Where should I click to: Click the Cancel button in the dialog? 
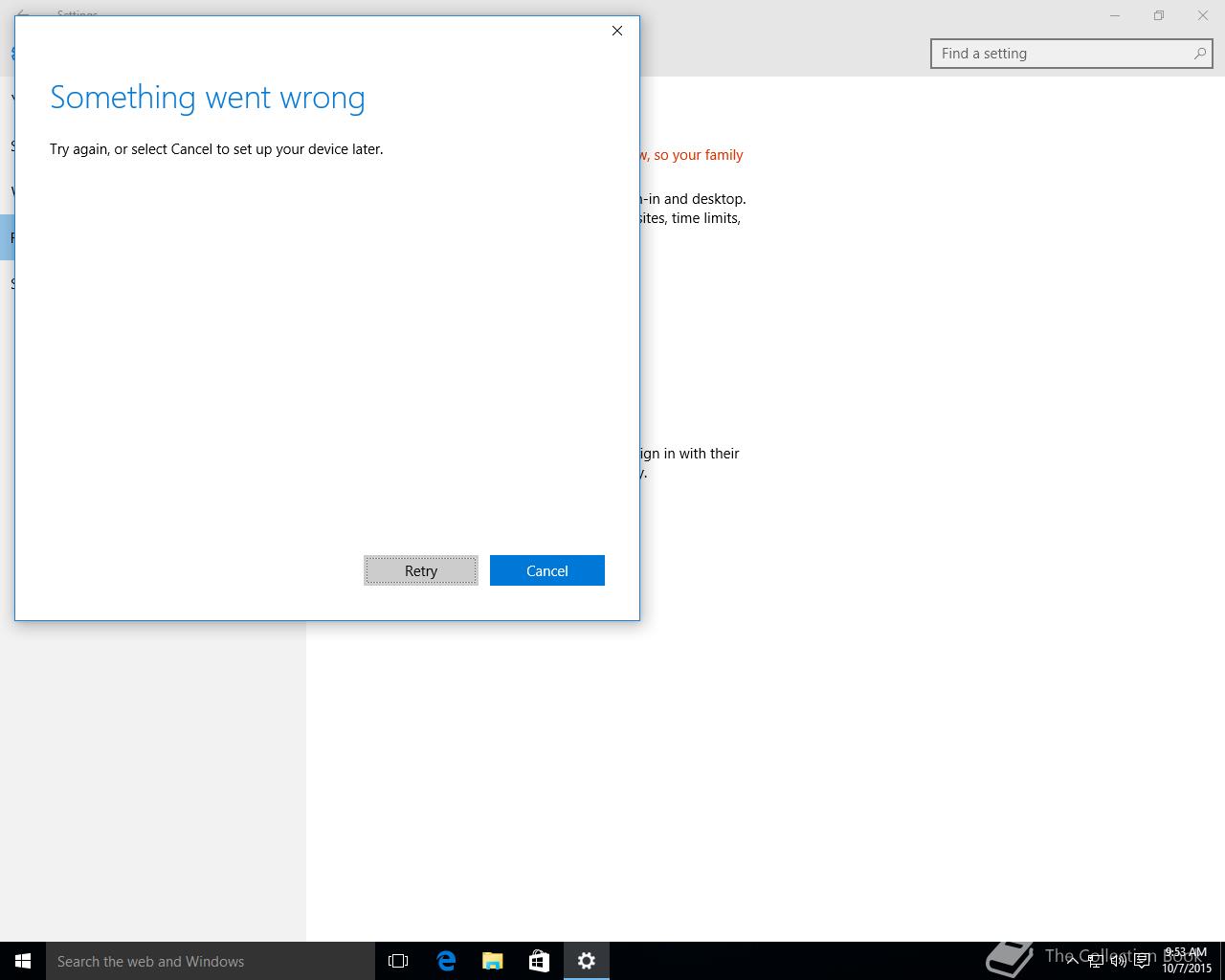coord(547,570)
